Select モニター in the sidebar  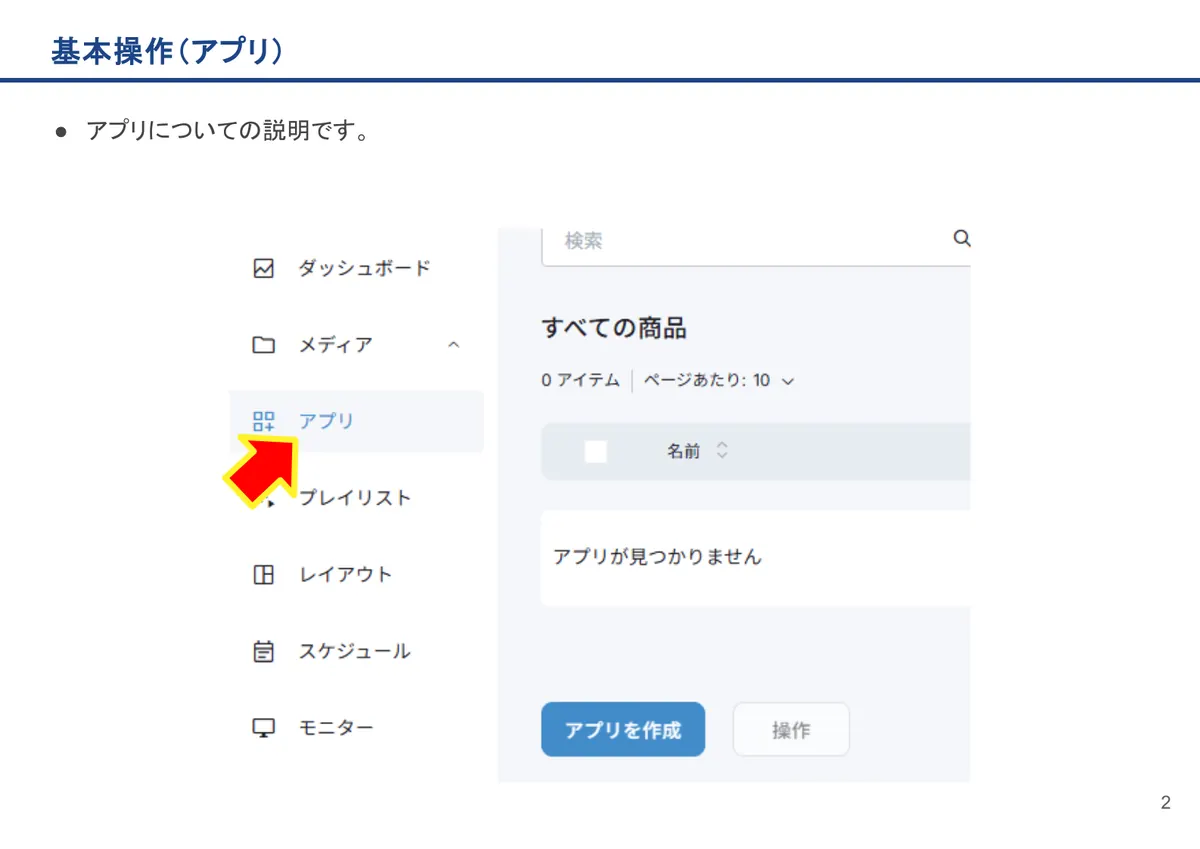pos(335,728)
